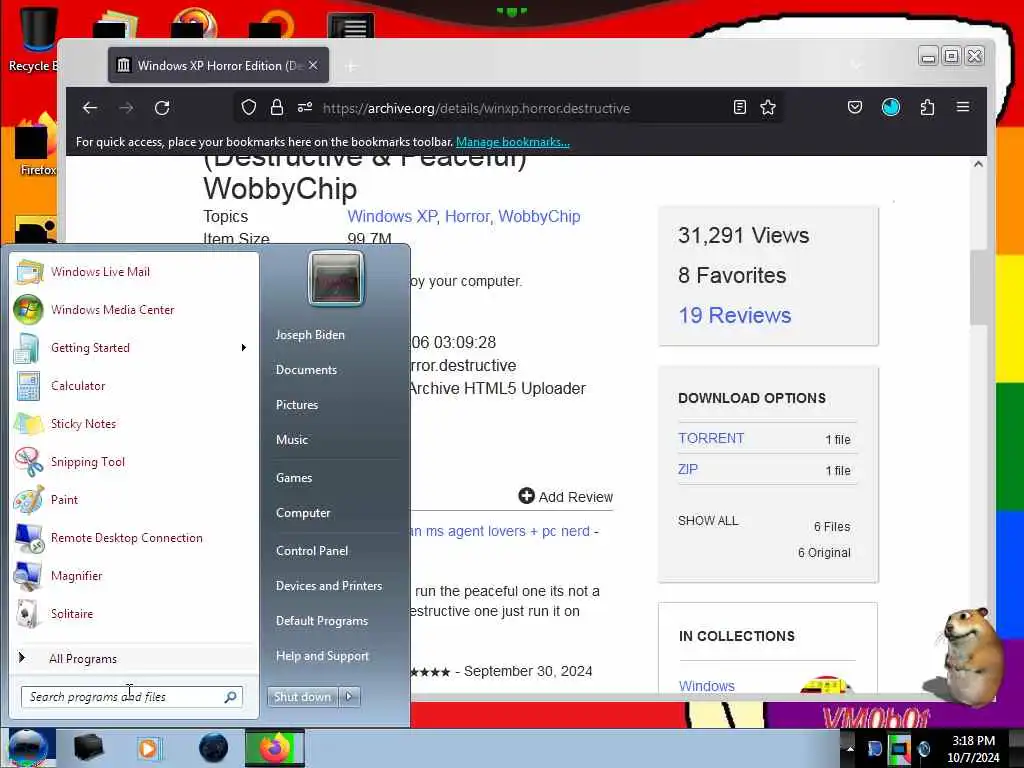
Task: View site security padlock info
Action: tap(277, 107)
